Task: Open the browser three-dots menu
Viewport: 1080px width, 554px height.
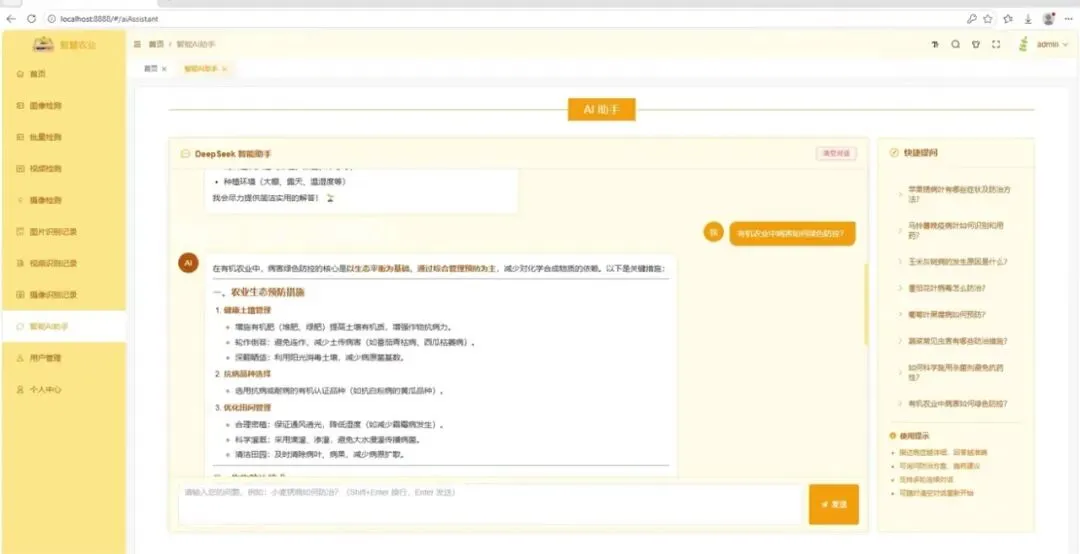Action: click(x=1068, y=19)
